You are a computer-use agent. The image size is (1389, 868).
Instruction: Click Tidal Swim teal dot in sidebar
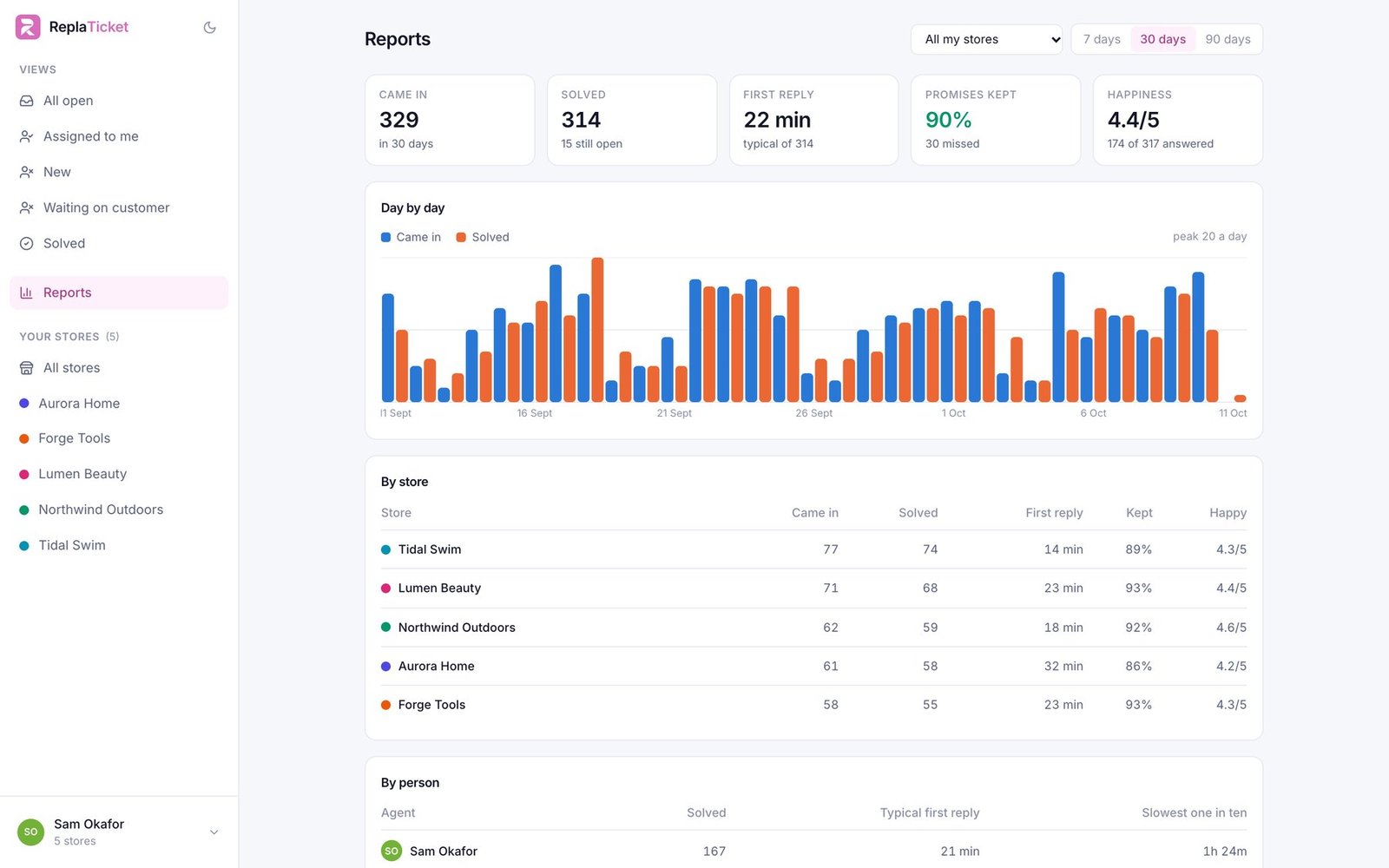click(x=24, y=545)
